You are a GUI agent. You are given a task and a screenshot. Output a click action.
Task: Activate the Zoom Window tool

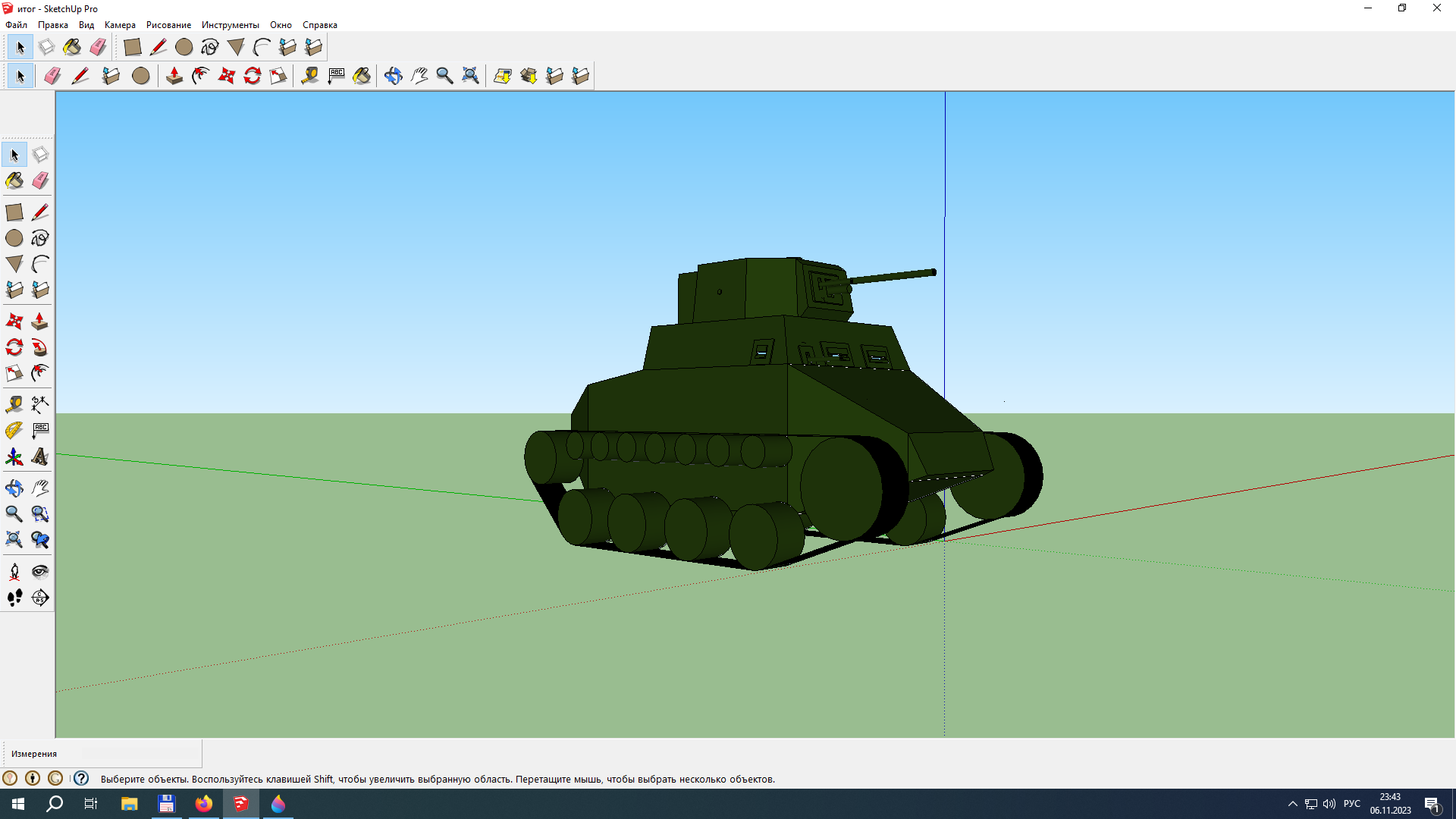(40, 514)
